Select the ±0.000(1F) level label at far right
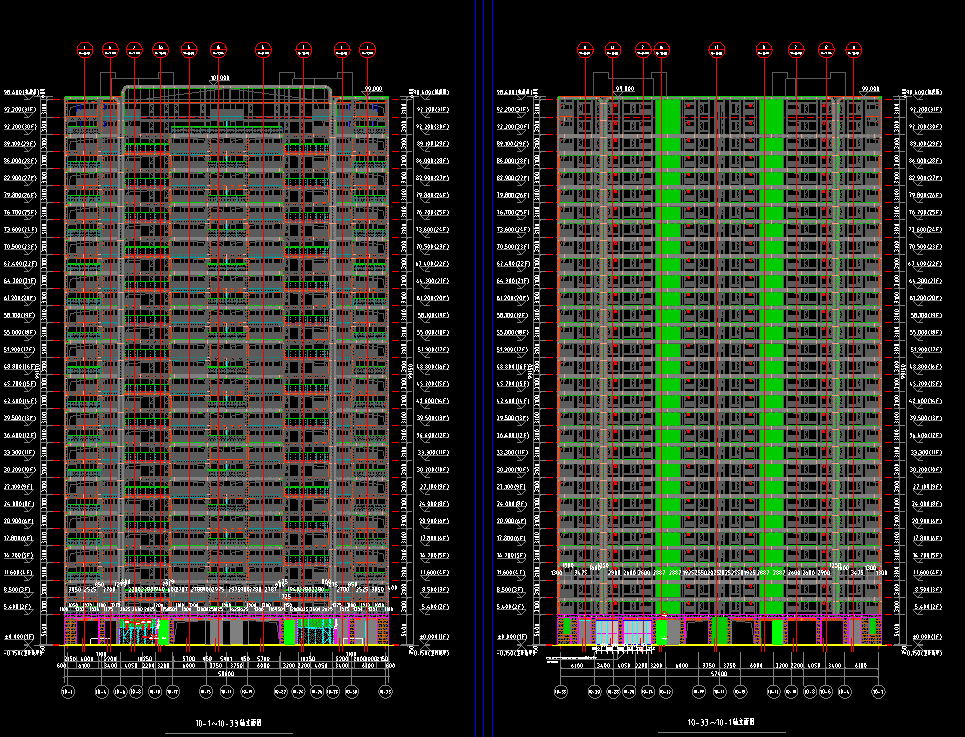This screenshot has width=965, height=737. (x=924, y=636)
